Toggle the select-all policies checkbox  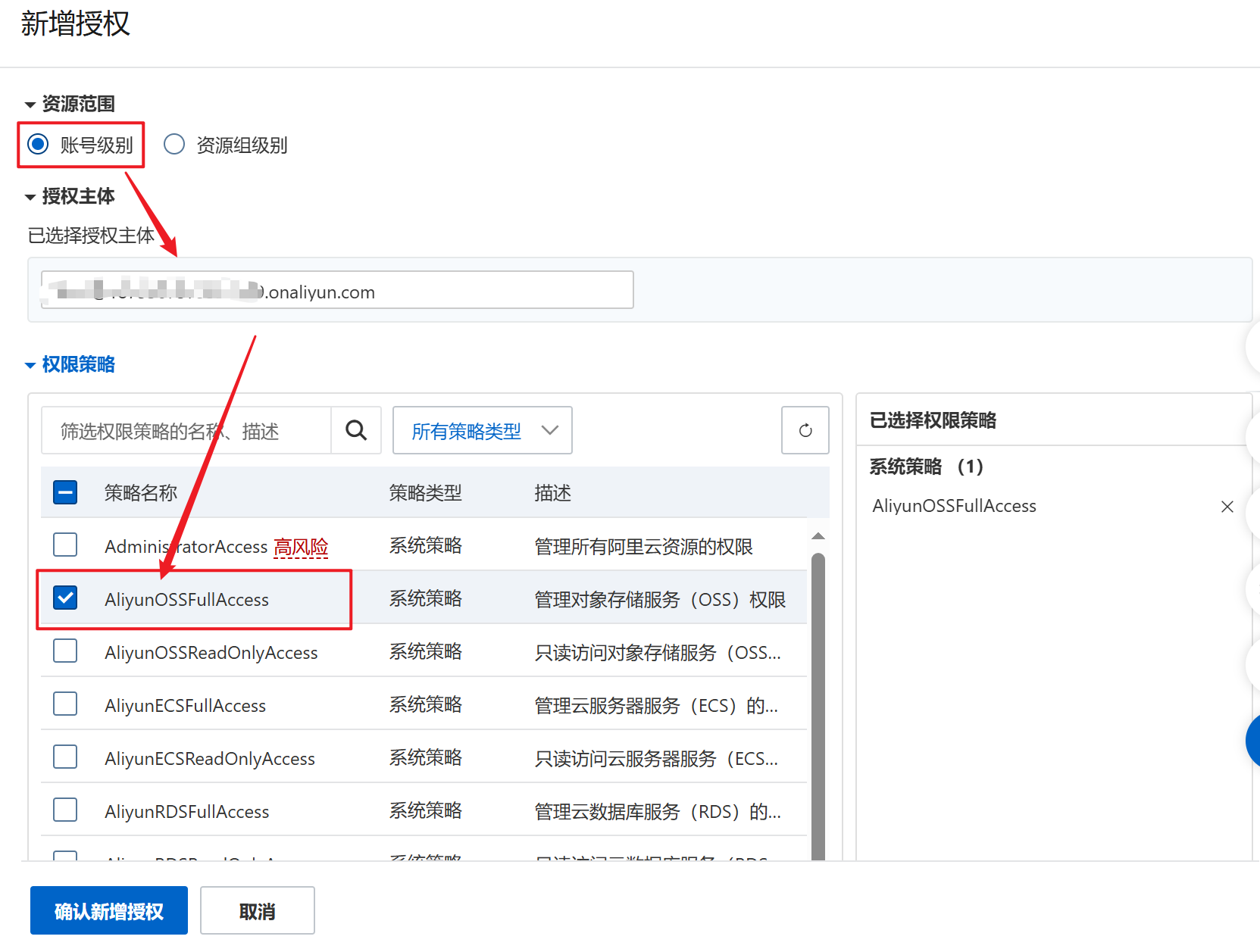tap(65, 493)
